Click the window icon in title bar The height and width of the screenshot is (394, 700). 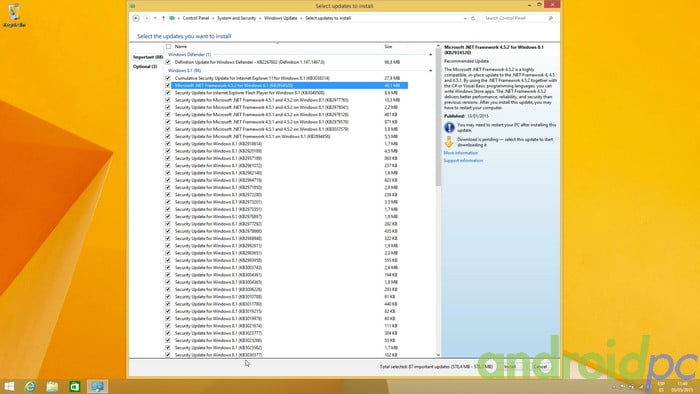click(133, 6)
